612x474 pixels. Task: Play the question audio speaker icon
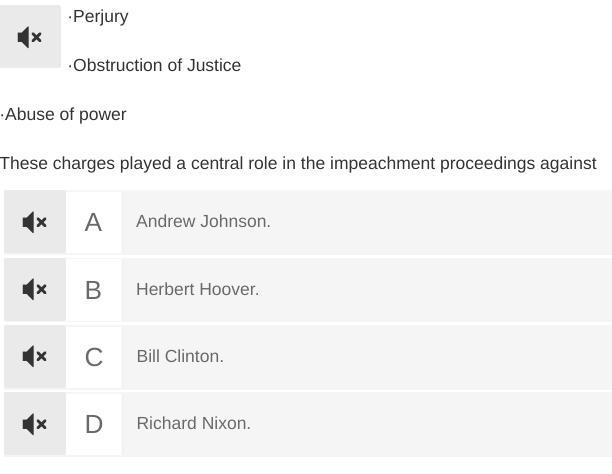(x=30, y=37)
